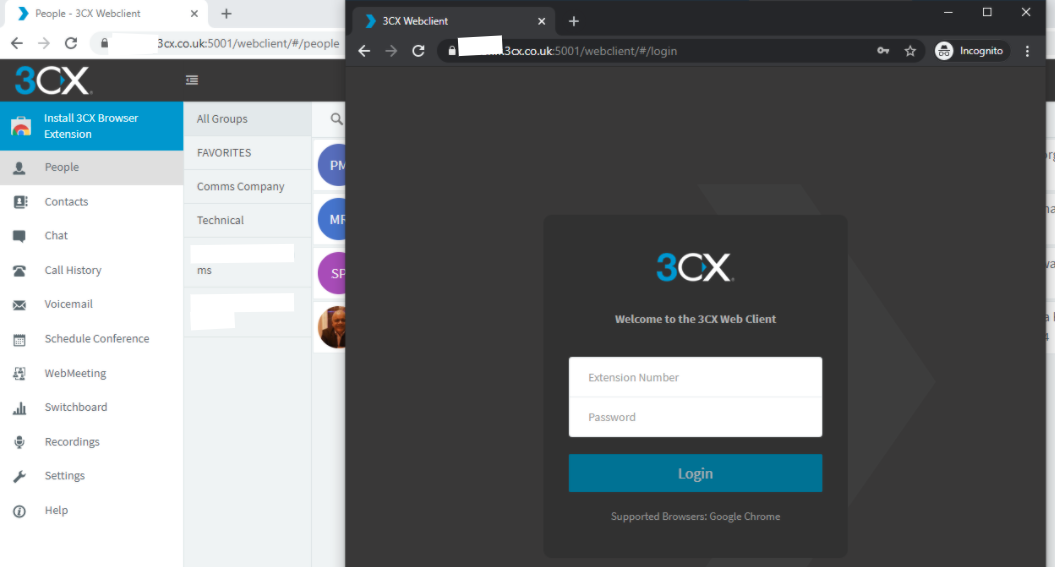Click the People person icon
The width and height of the screenshot is (1055, 567).
click(20, 168)
